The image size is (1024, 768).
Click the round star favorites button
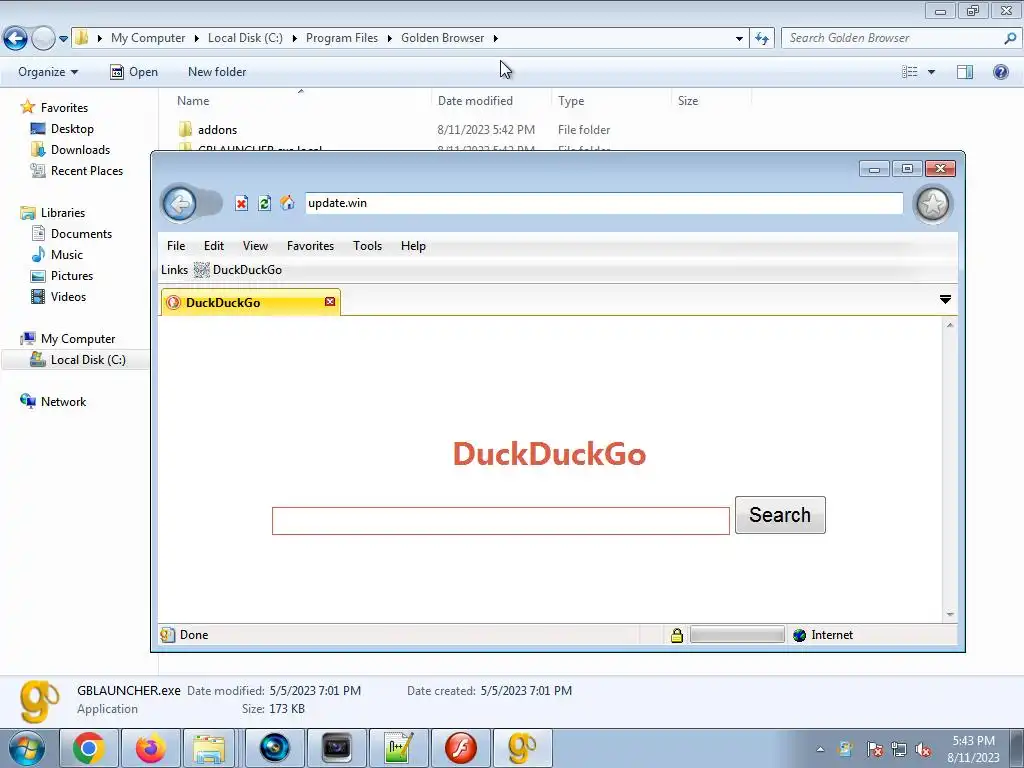(933, 204)
